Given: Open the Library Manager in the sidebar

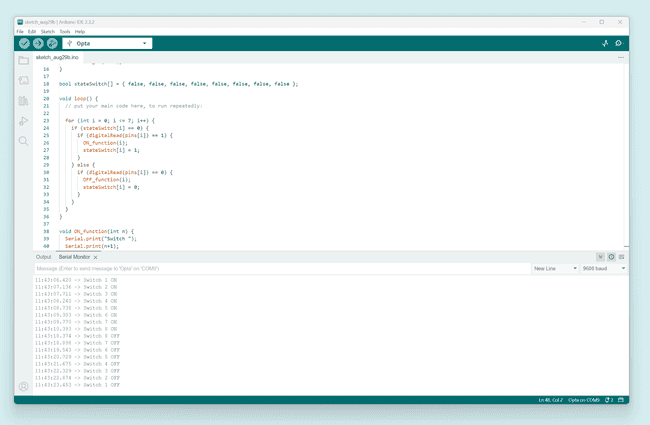Looking at the screenshot, I should point(23,101).
